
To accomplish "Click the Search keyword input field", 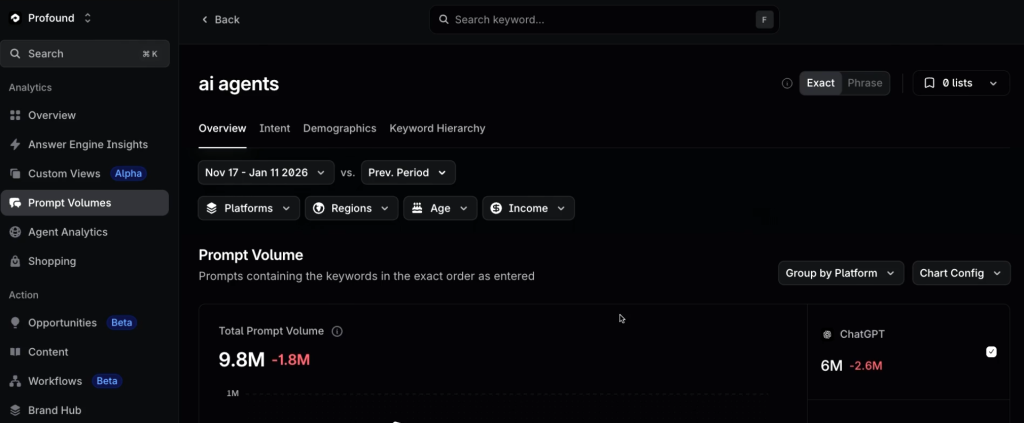I will pyautogui.click(x=604, y=20).
